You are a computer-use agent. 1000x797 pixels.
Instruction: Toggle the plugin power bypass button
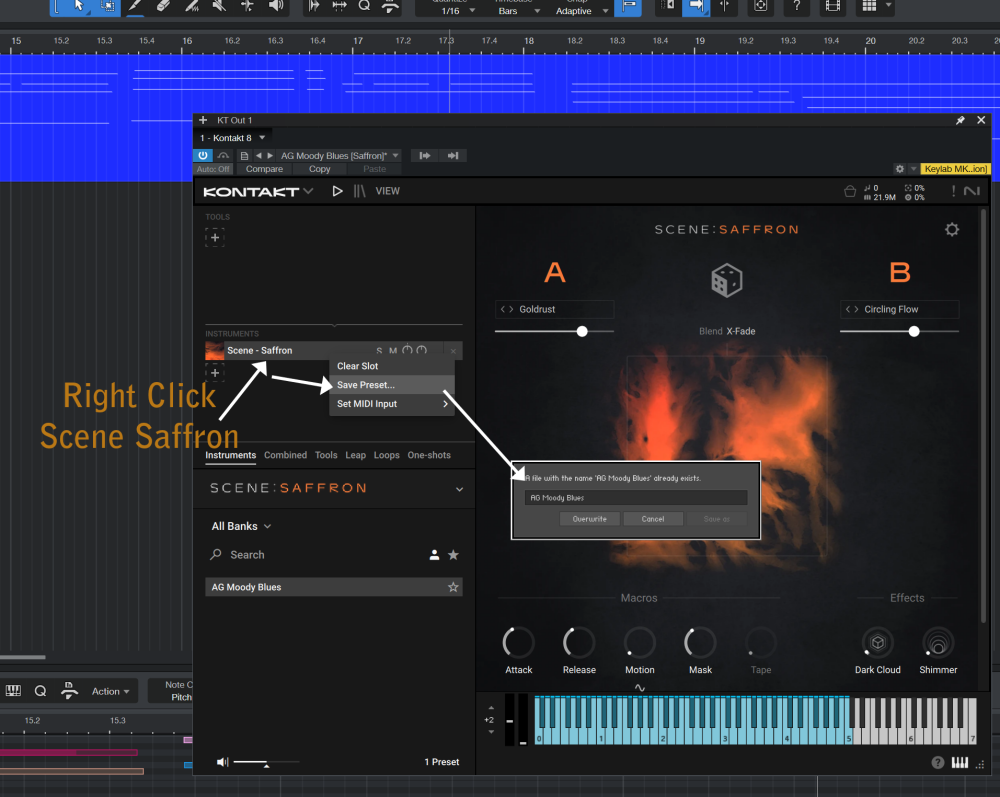[203, 156]
